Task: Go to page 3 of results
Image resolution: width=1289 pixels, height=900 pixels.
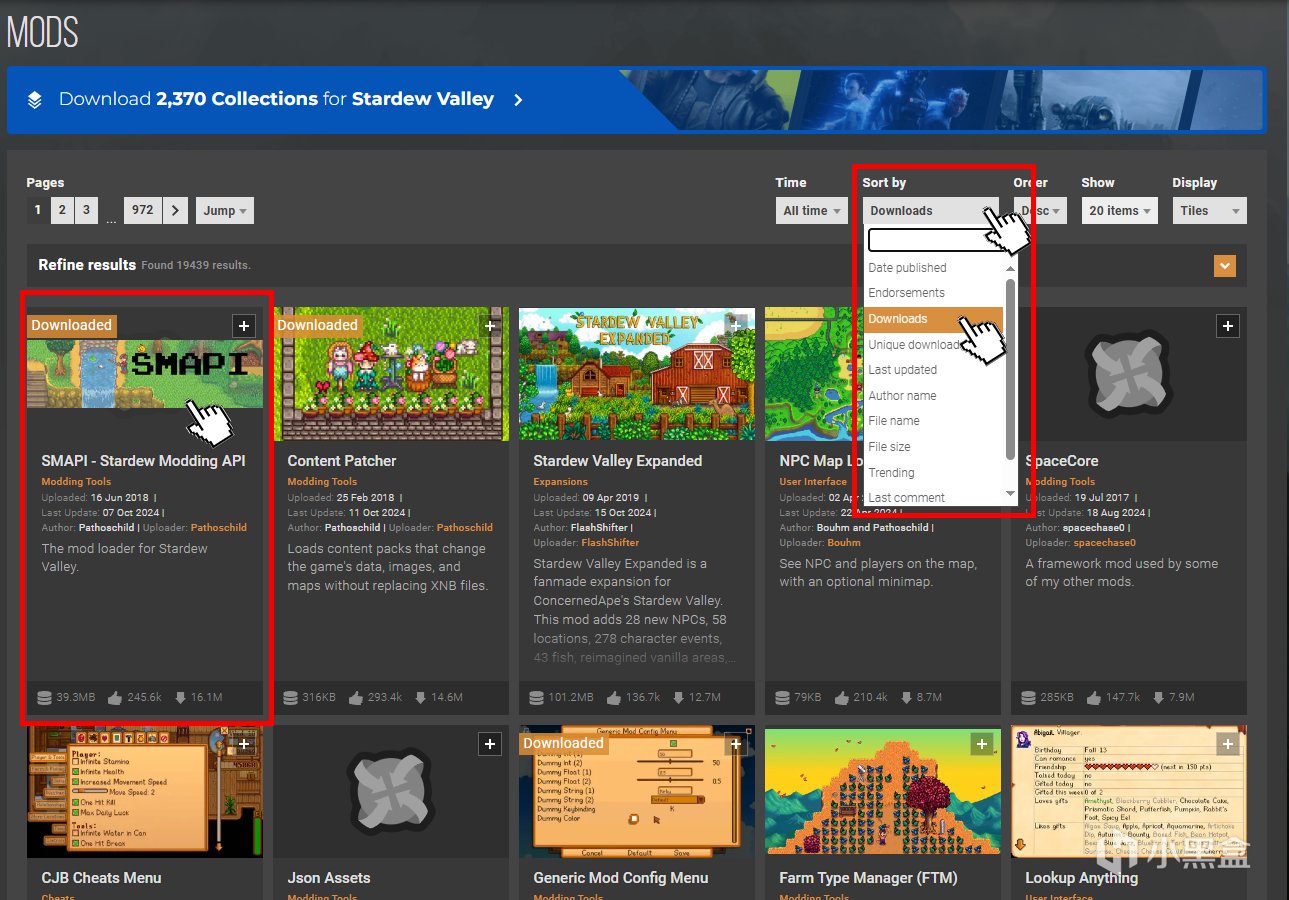Action: click(86, 210)
